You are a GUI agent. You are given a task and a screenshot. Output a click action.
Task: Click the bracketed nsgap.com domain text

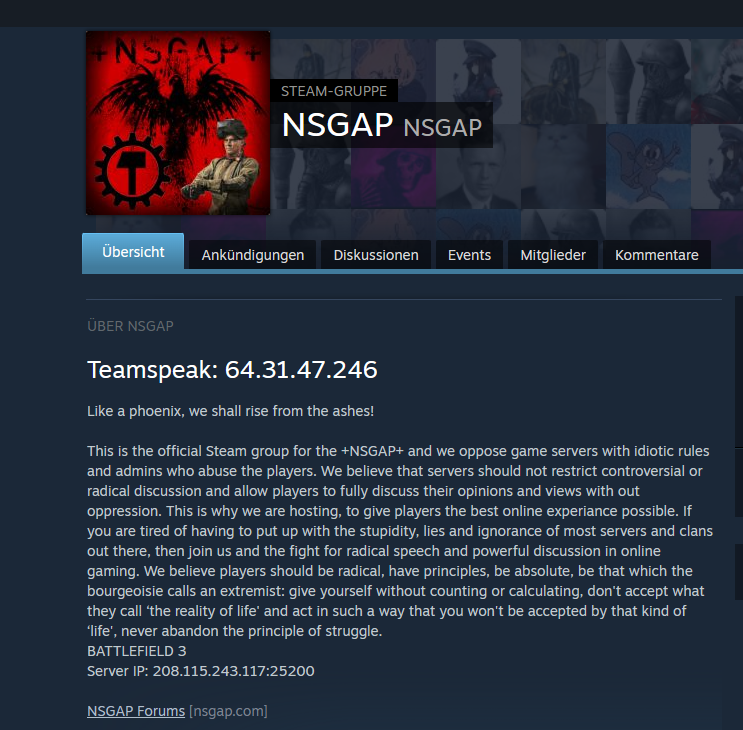[228, 711]
